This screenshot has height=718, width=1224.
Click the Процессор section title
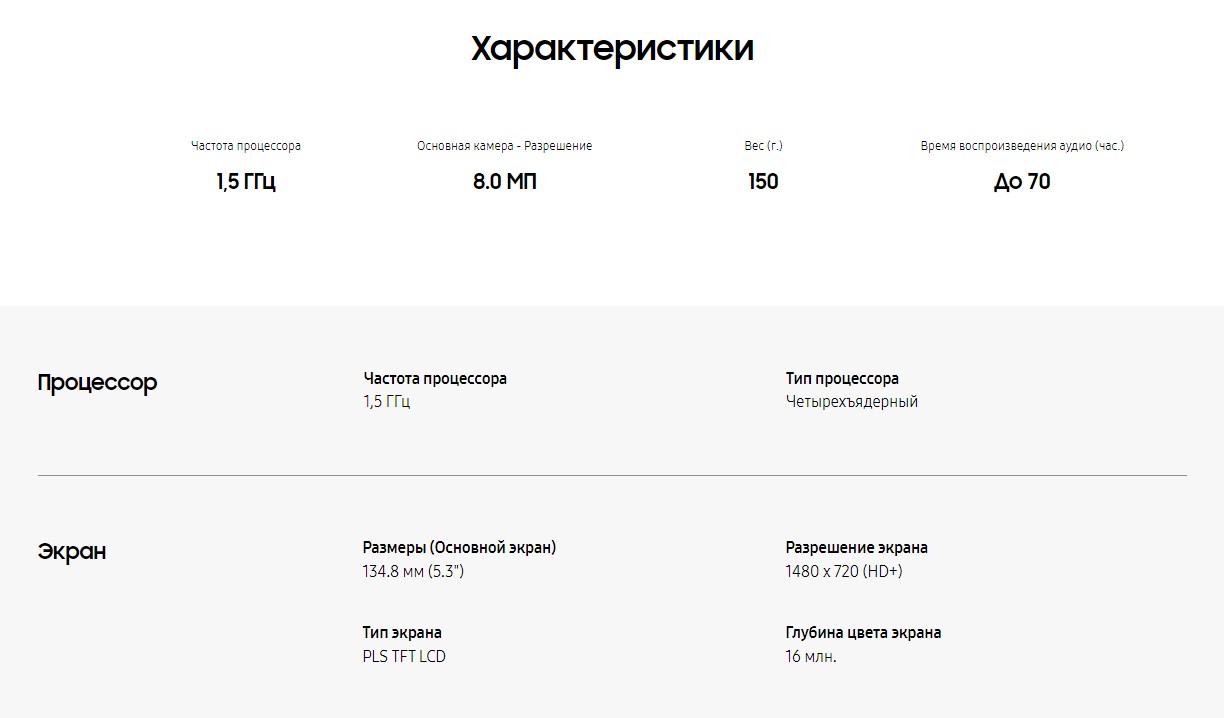tap(97, 383)
